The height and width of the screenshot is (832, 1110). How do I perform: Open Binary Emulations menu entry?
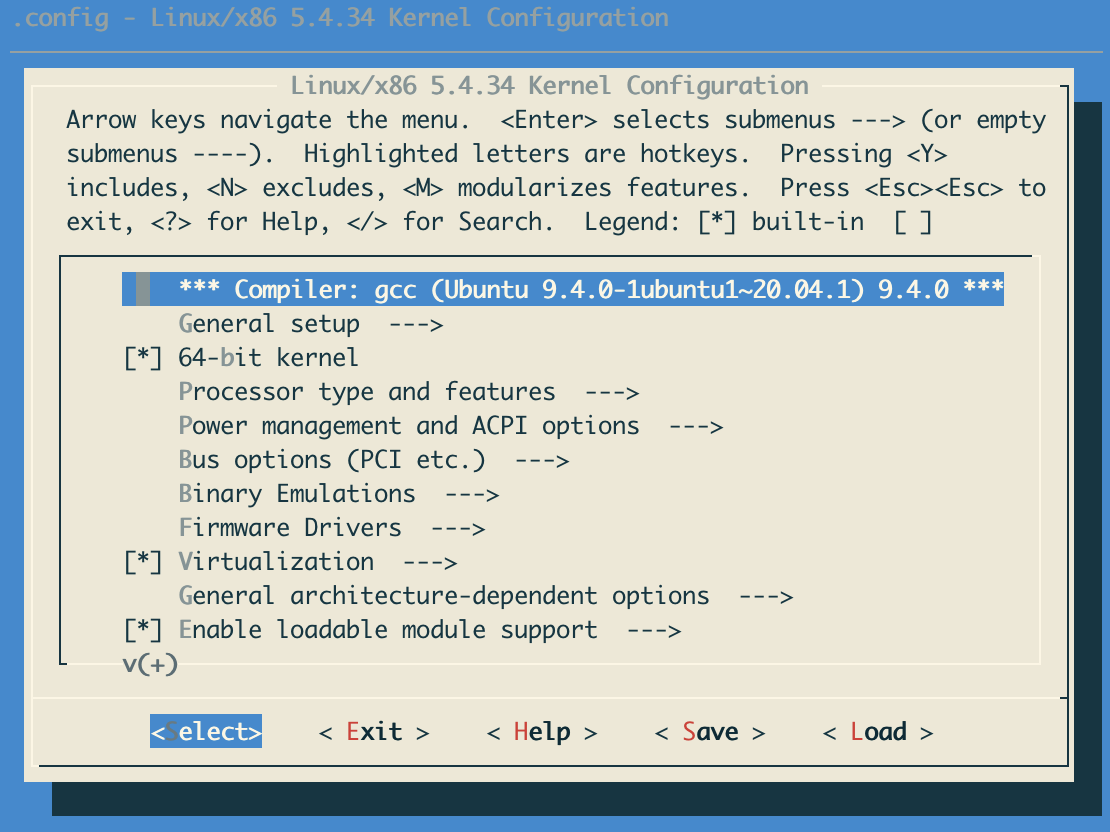pos(297,494)
